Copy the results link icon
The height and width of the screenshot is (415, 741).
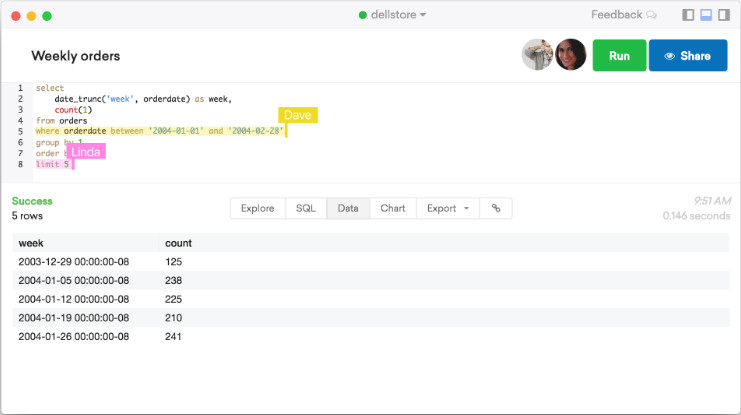pos(496,208)
